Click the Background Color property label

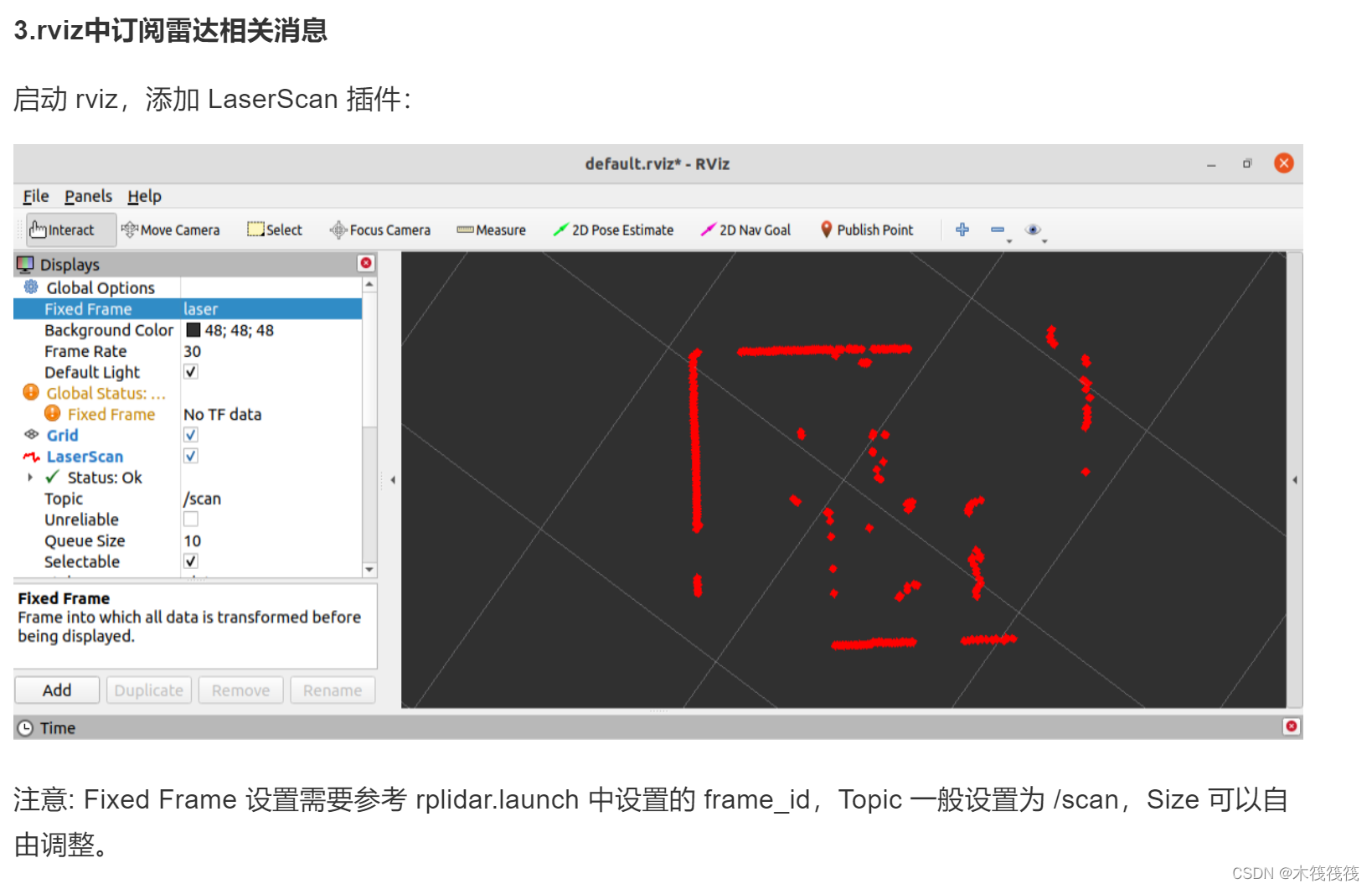pos(109,329)
